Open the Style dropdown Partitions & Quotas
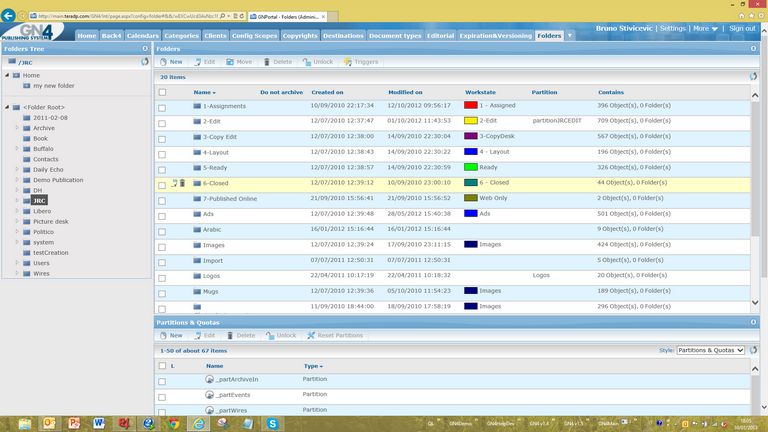 pos(710,350)
